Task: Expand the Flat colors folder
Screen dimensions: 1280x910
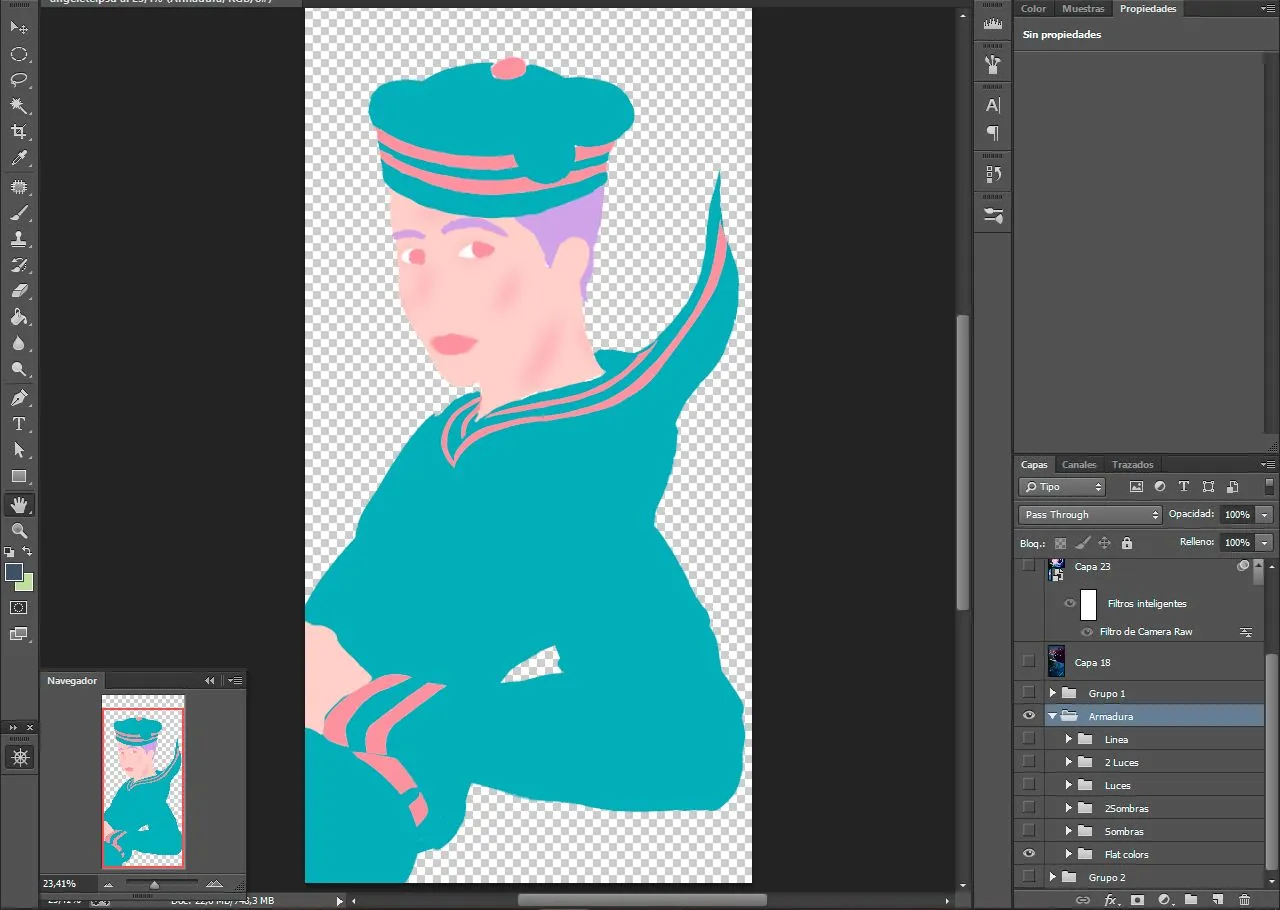Action: coord(1069,854)
